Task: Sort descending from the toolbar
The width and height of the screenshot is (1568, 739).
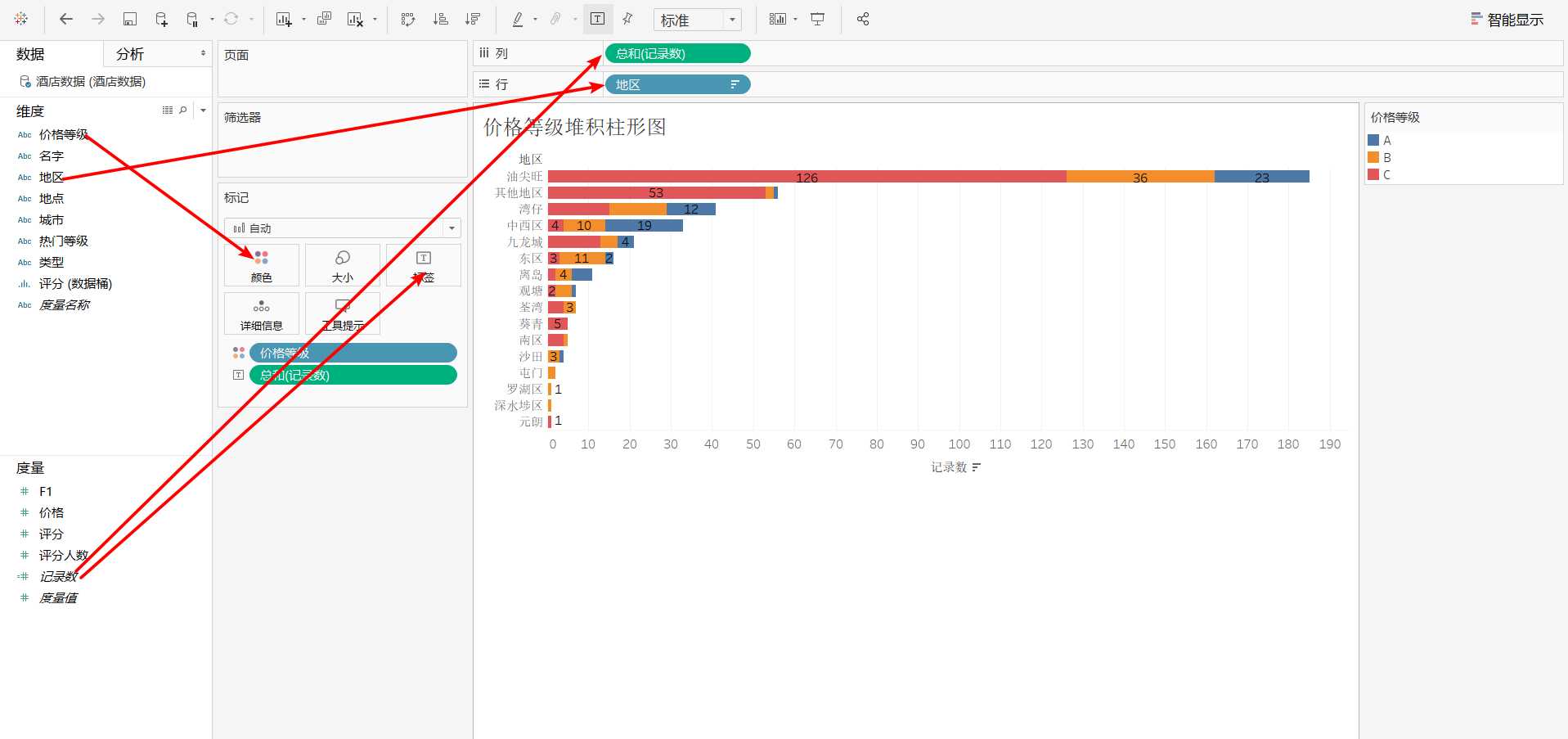Action: coord(472,19)
